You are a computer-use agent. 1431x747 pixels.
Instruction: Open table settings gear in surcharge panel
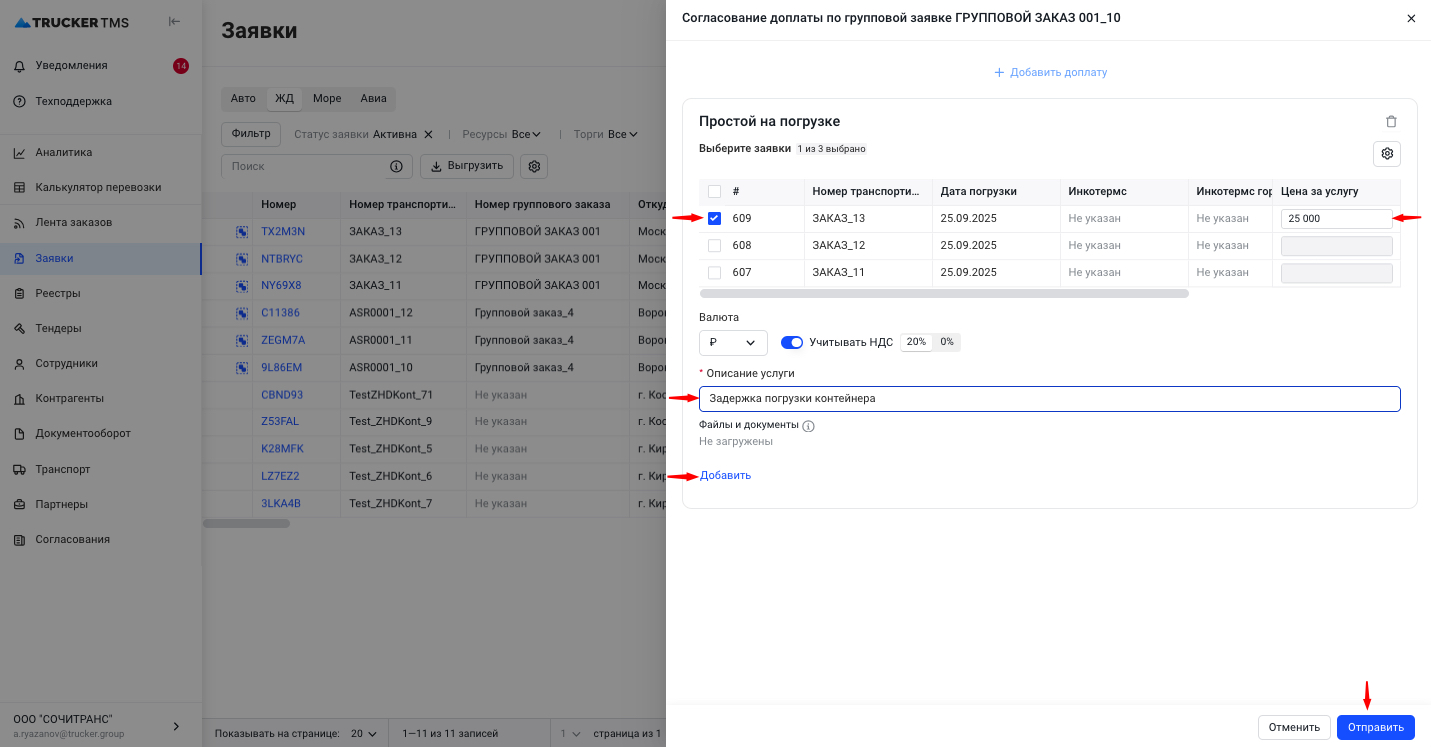pyautogui.click(x=1386, y=154)
